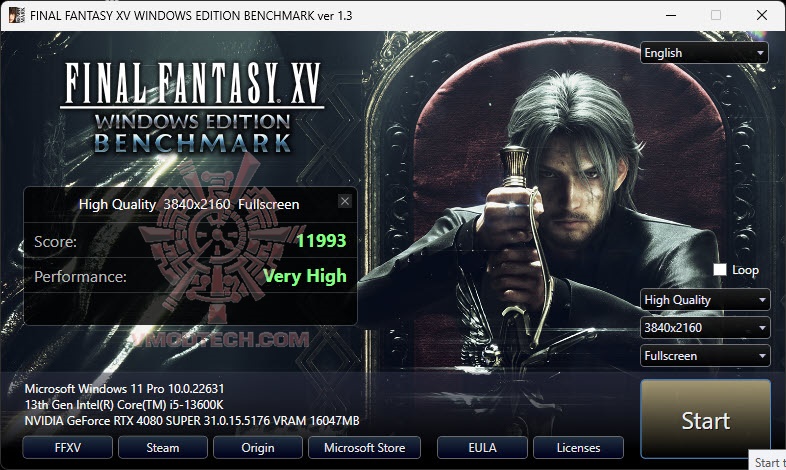Open the Licenses button
Image resolution: width=786 pixels, height=470 pixels.
tap(578, 447)
